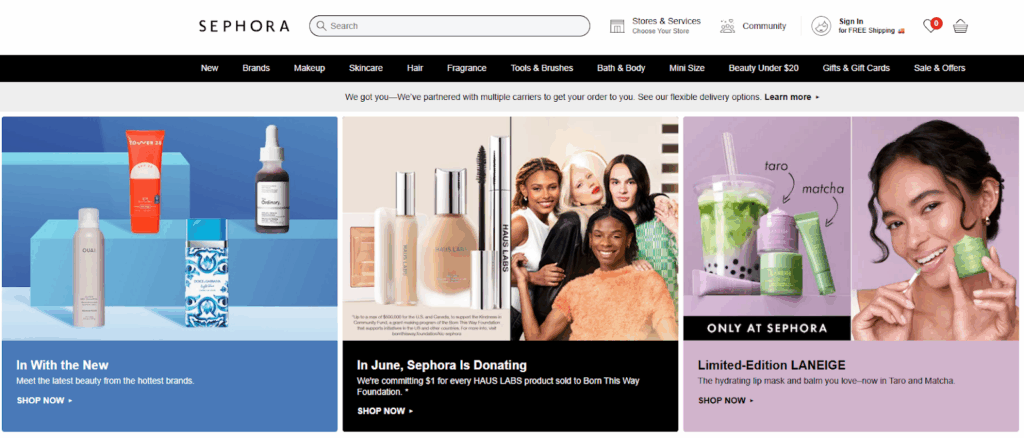The image size is (1024, 438).
Task: Click the In With the New heading
Action: [62, 365]
